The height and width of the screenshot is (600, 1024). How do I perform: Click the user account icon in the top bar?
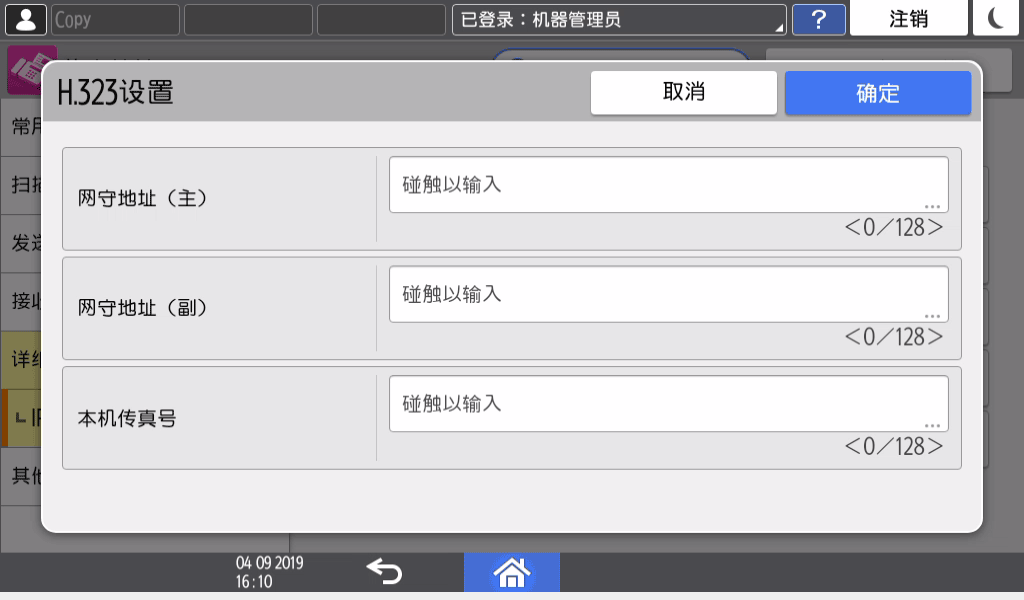[26, 17]
